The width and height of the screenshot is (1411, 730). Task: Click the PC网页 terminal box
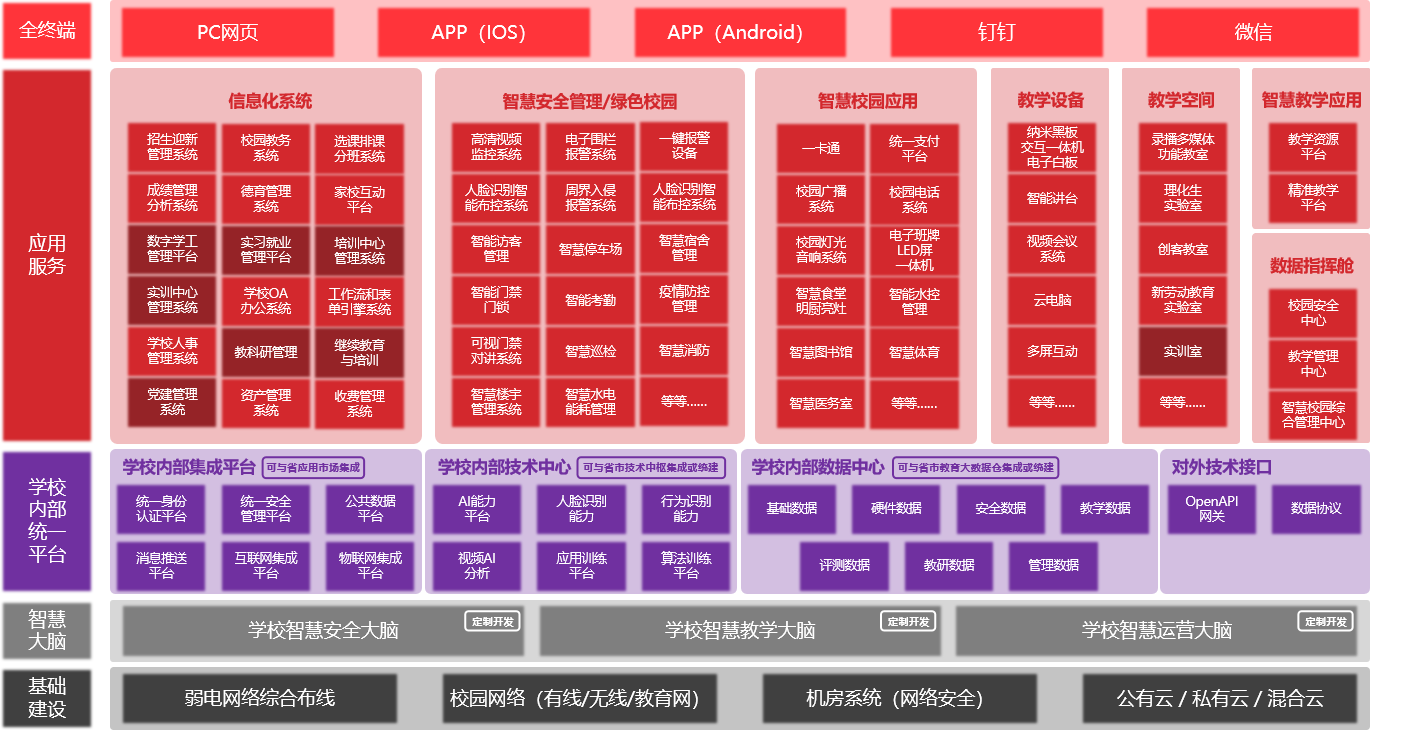tap(228, 32)
